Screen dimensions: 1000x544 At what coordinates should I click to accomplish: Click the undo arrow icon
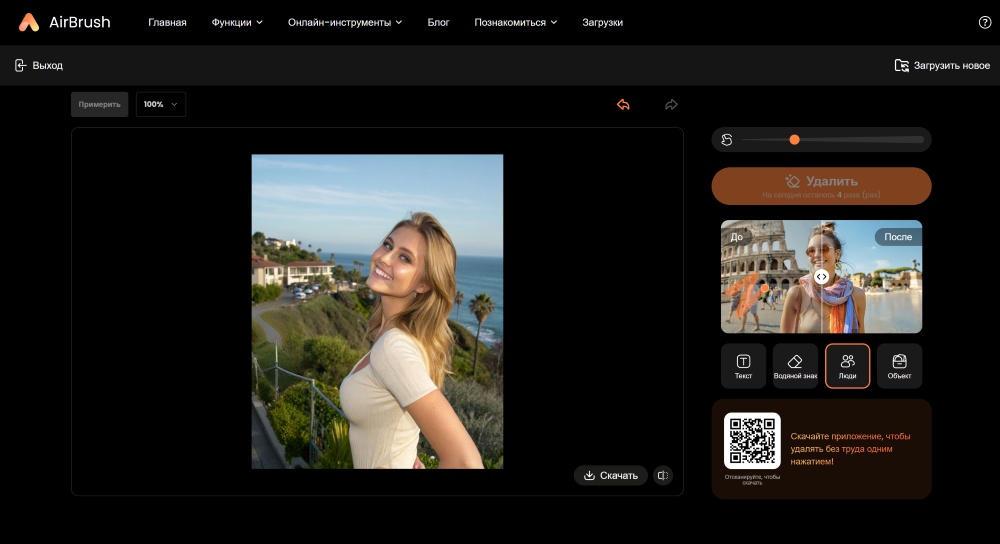623,105
